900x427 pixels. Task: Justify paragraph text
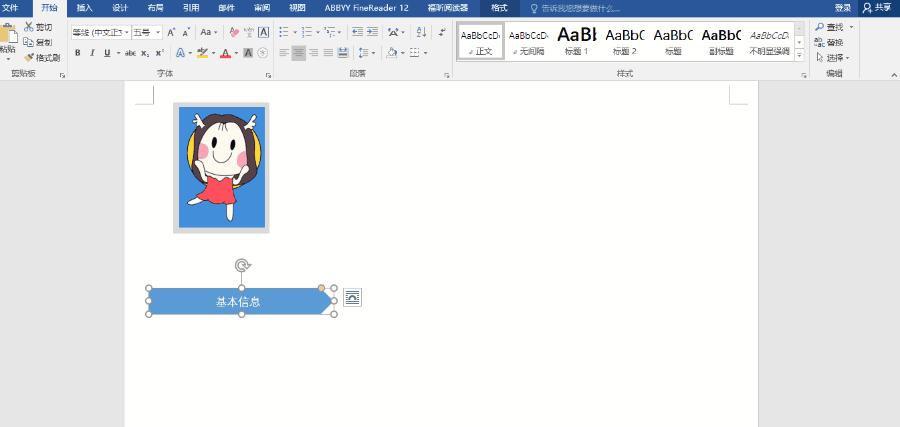pos(328,53)
